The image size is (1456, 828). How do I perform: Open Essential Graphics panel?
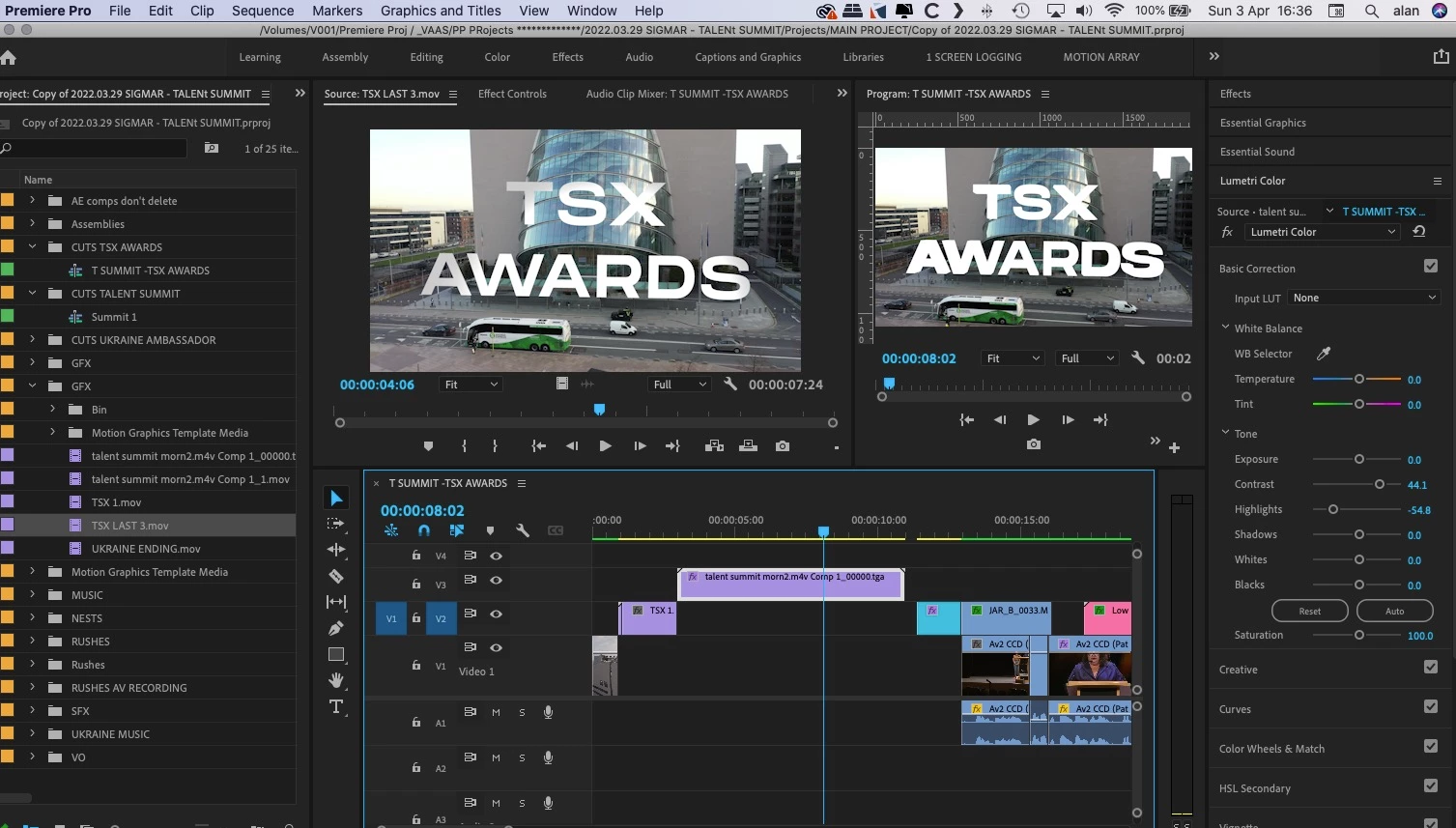[1263, 123]
